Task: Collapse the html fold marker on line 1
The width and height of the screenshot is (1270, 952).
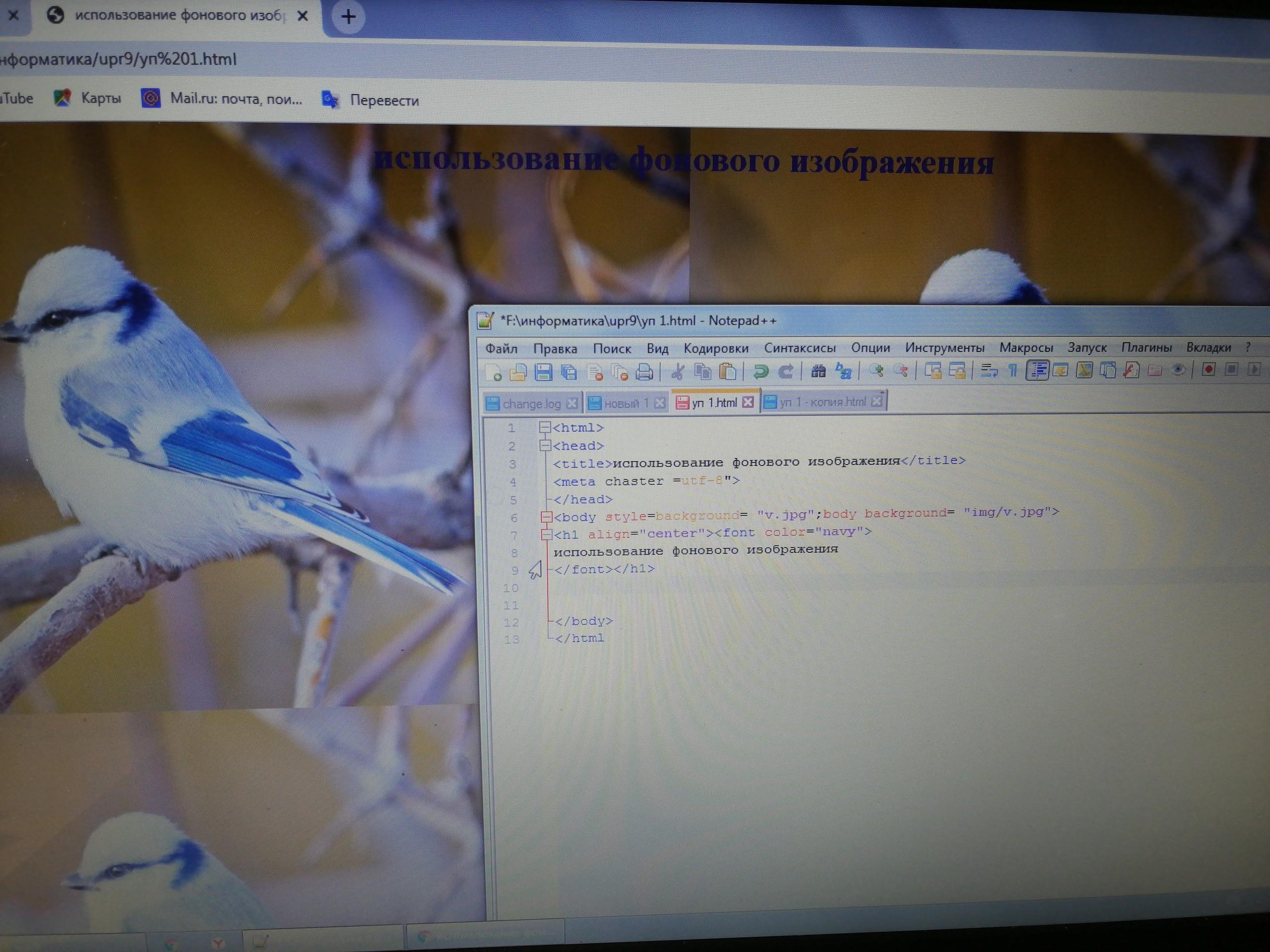Action: pyautogui.click(x=545, y=427)
